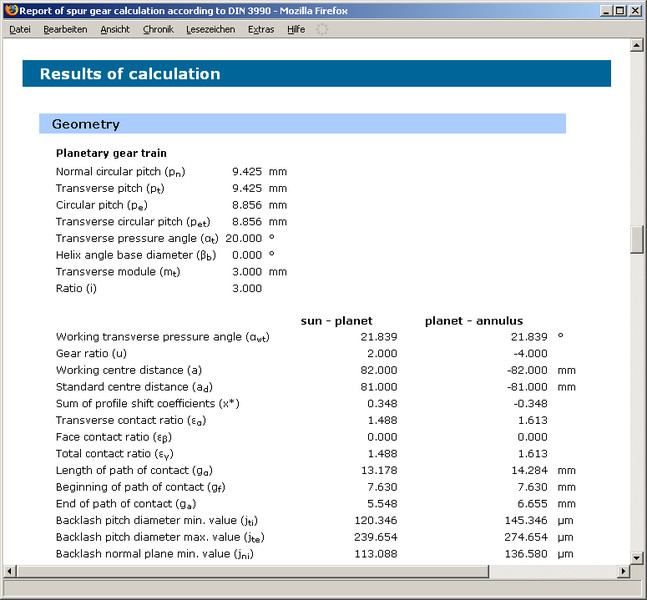This screenshot has width=647, height=600.
Task: Open the Extras menu
Action: point(261,30)
